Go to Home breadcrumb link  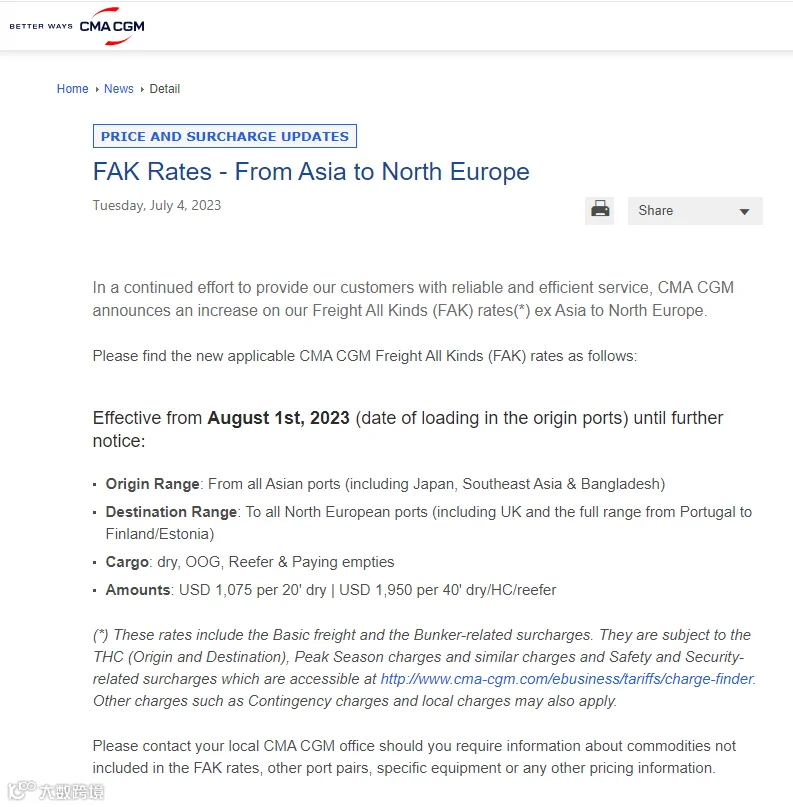click(x=73, y=89)
